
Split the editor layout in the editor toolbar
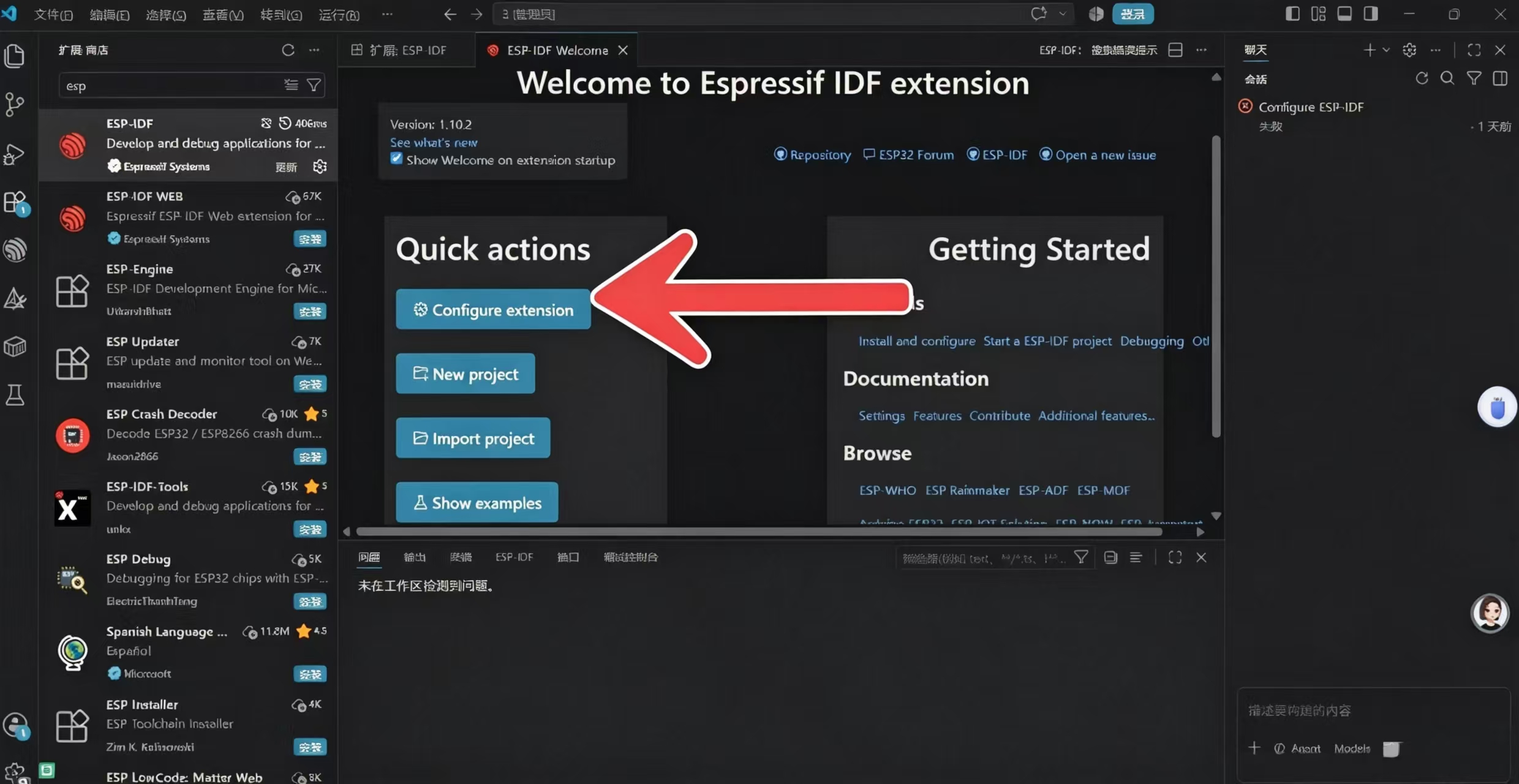point(1175,50)
